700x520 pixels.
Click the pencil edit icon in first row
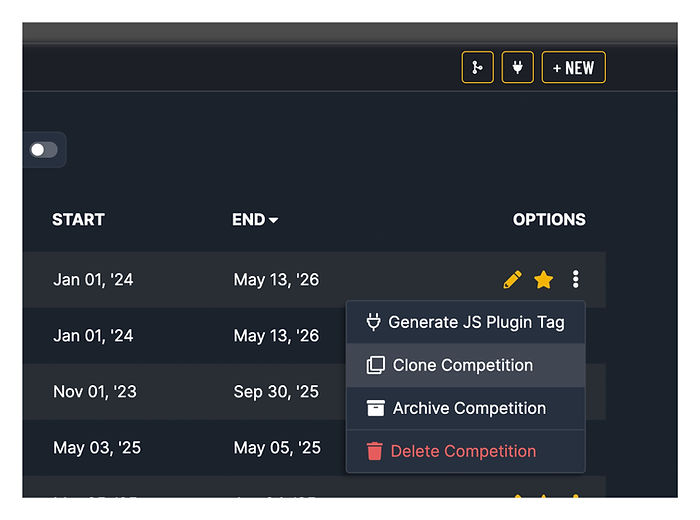coord(512,280)
